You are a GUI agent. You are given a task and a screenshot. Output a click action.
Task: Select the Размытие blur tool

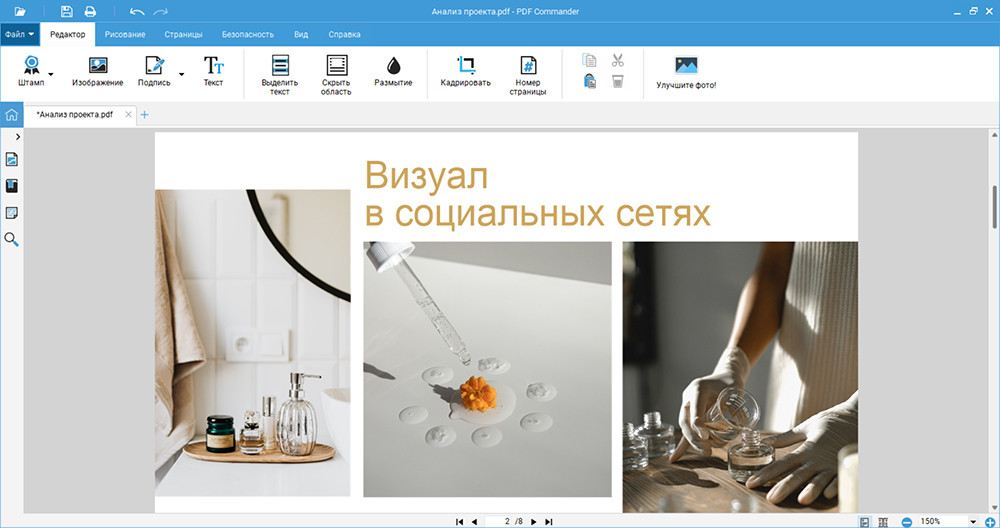[x=393, y=70]
